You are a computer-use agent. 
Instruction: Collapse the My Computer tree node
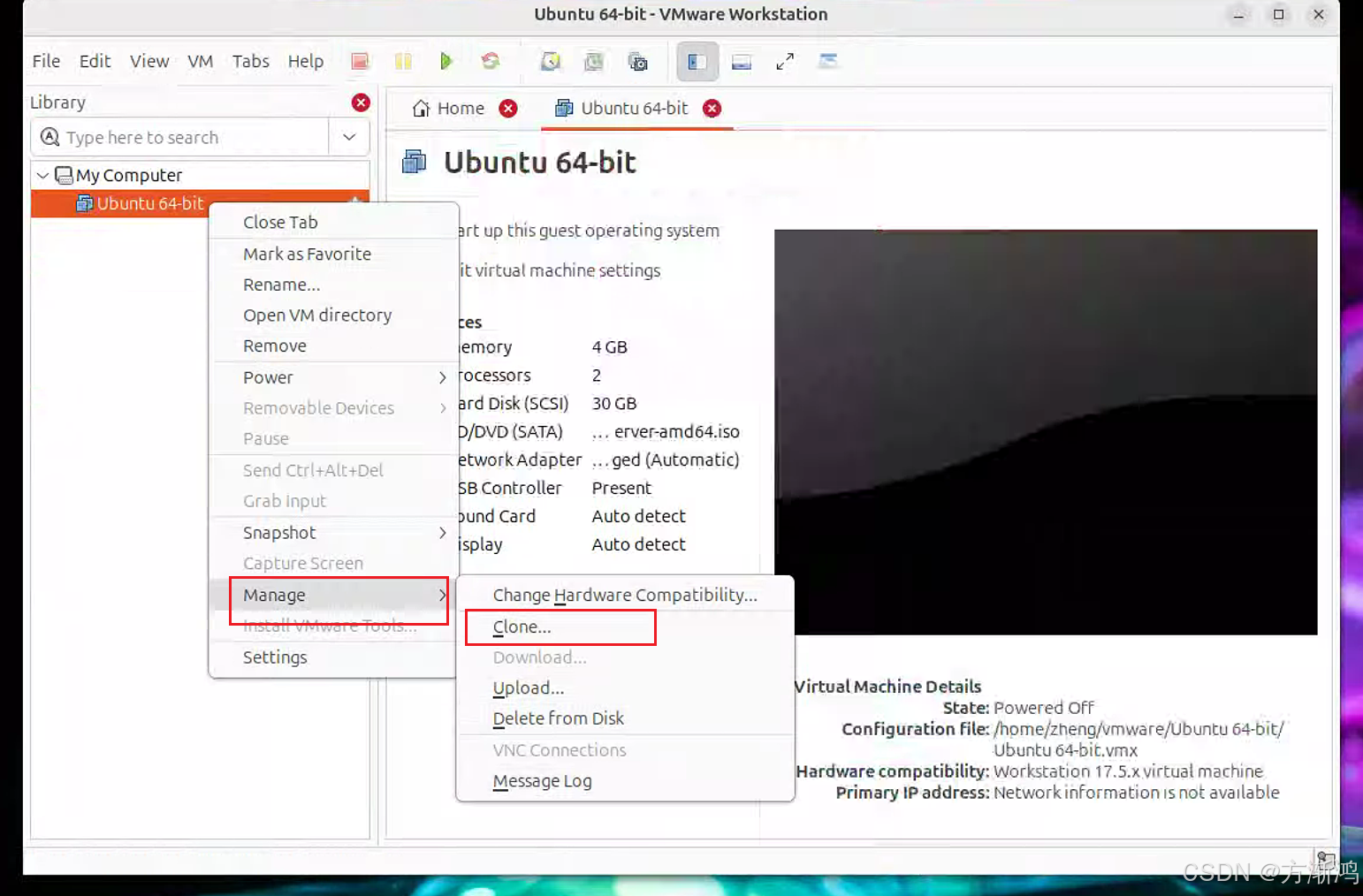42,175
